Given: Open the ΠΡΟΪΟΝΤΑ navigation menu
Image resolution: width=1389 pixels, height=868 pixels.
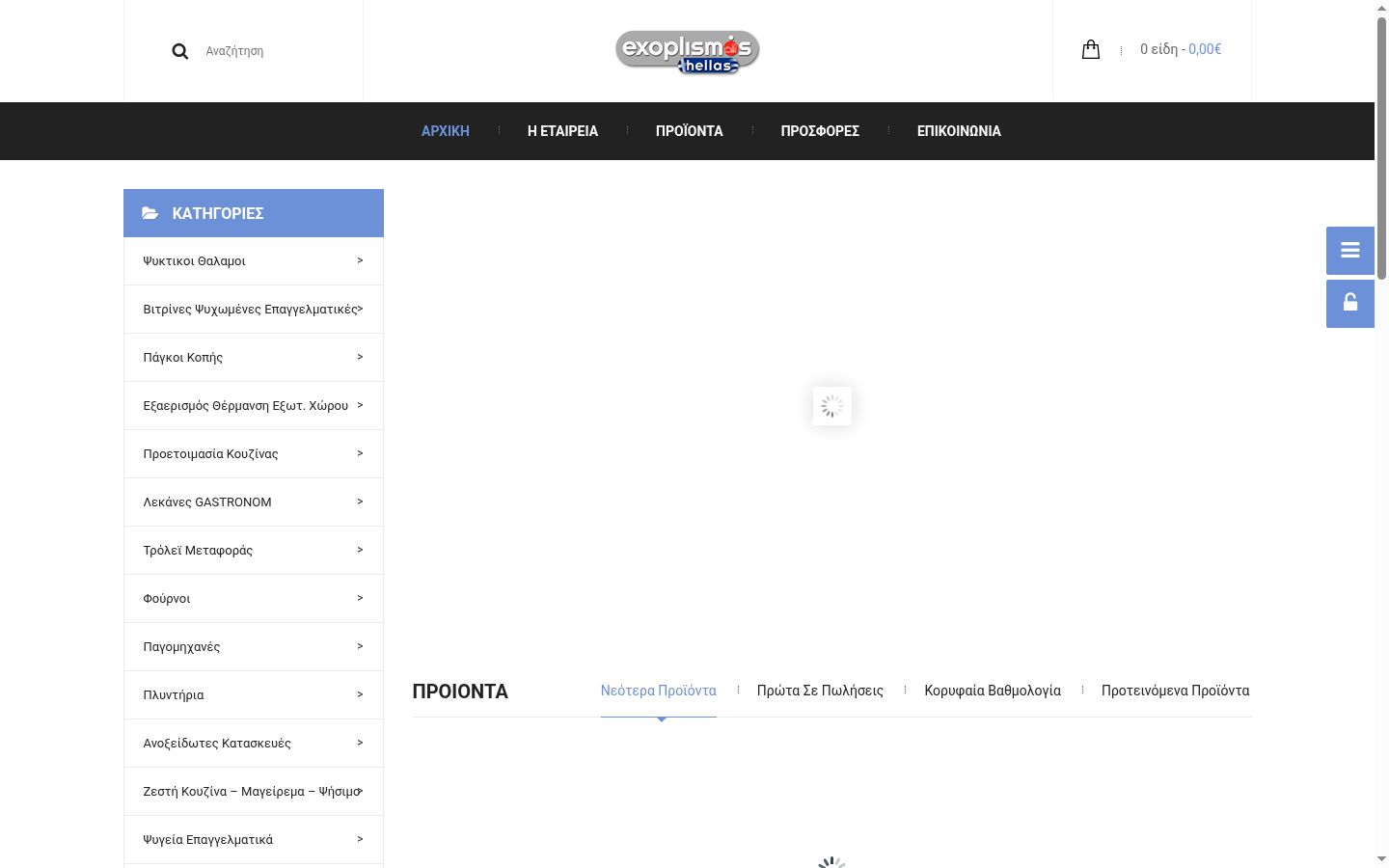Looking at the screenshot, I should click(690, 131).
